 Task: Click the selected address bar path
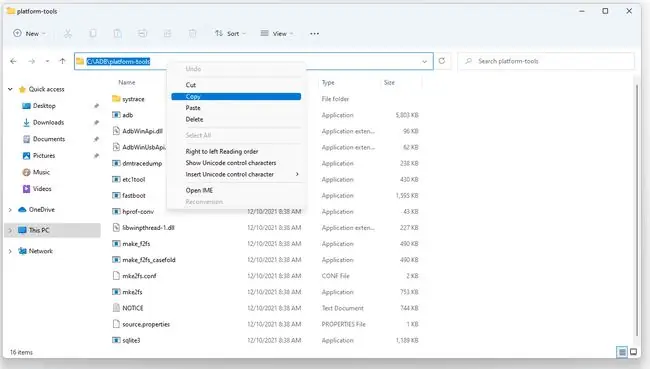pos(118,61)
